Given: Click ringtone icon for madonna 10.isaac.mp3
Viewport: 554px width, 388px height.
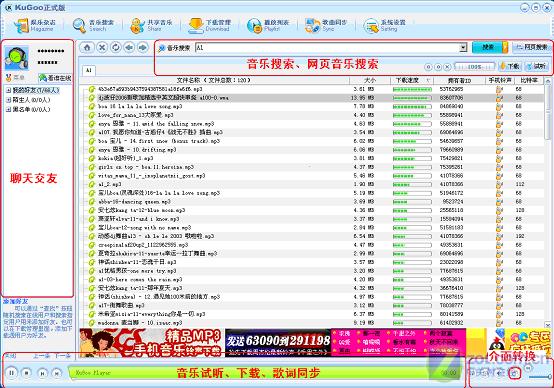Looking at the screenshot, I should [499, 323].
